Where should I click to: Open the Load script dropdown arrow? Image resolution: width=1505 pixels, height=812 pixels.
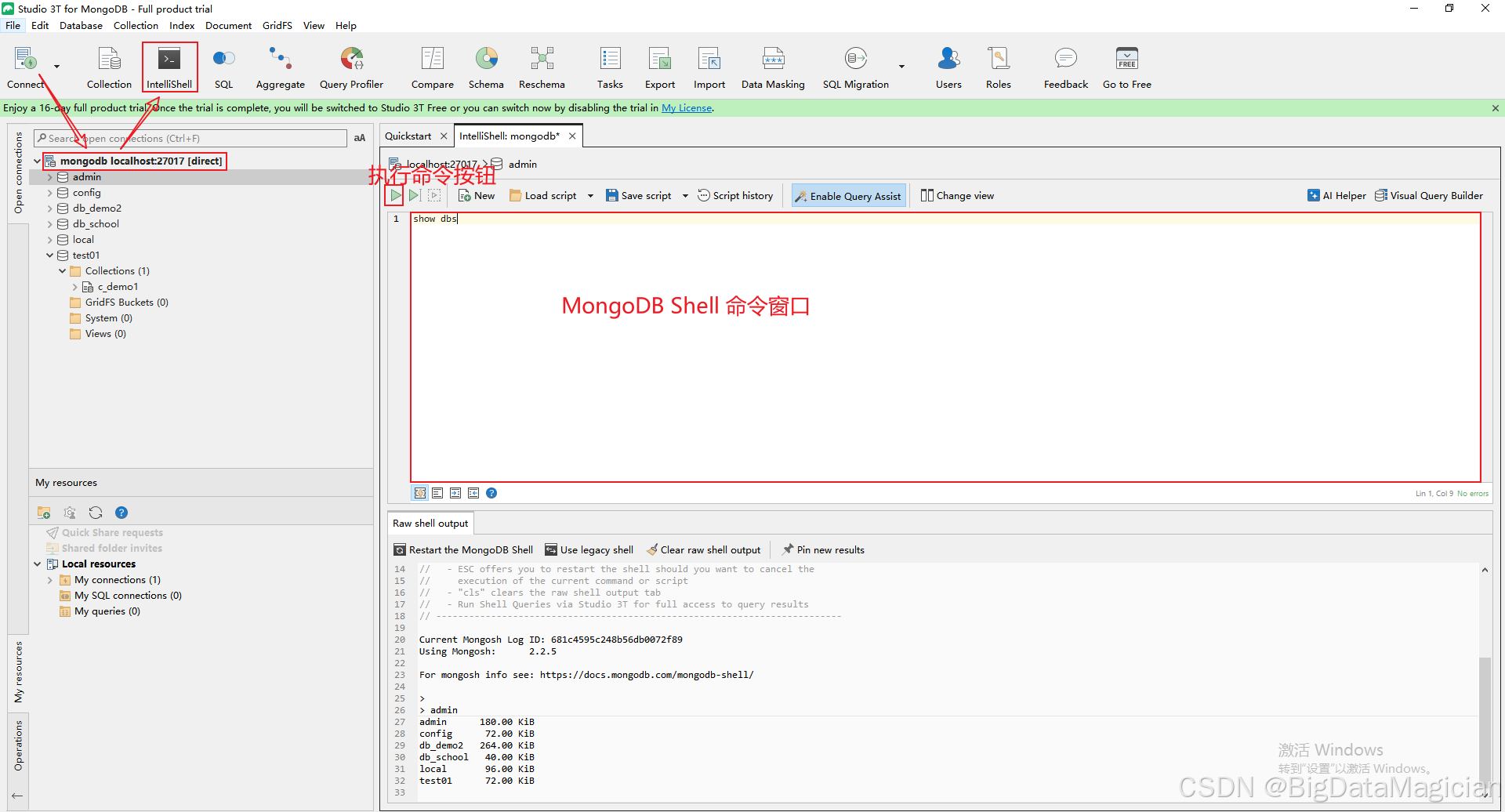click(x=590, y=196)
